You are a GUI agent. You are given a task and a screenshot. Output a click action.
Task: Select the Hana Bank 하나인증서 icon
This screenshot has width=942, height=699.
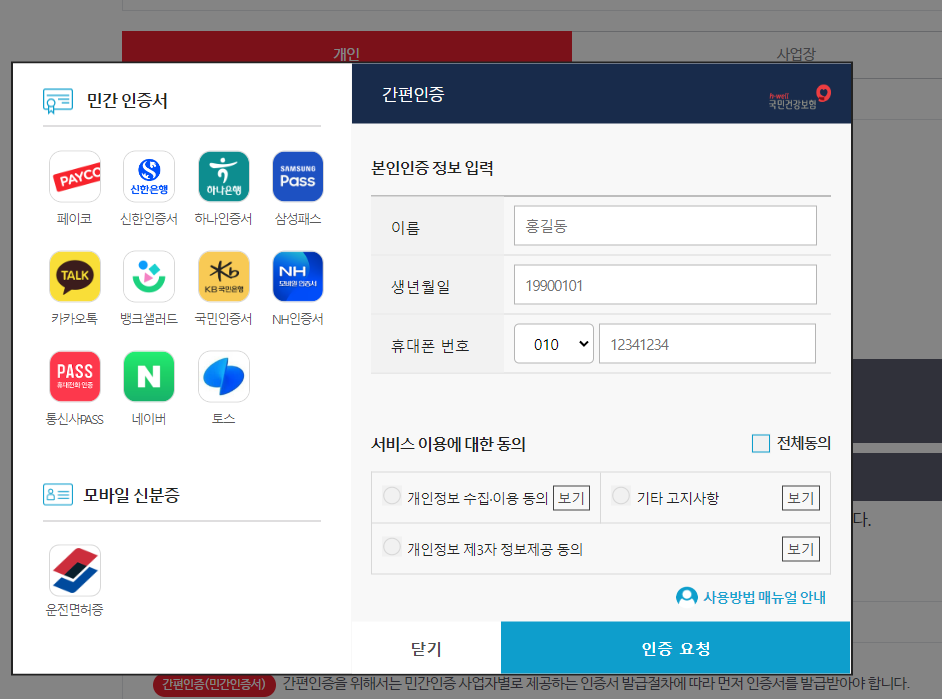223,177
